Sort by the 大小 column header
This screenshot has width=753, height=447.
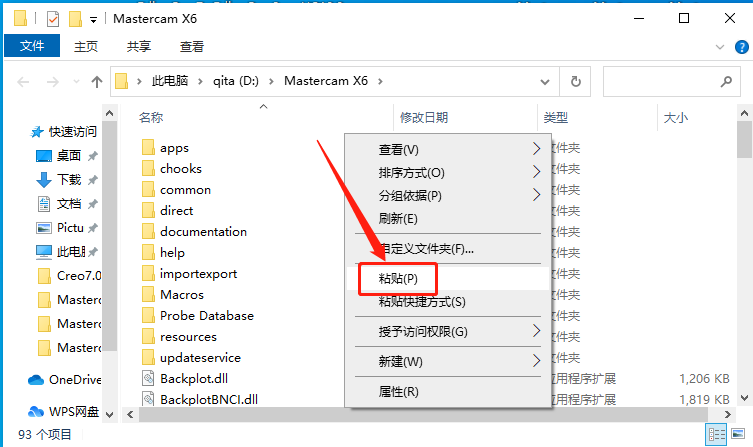676,118
